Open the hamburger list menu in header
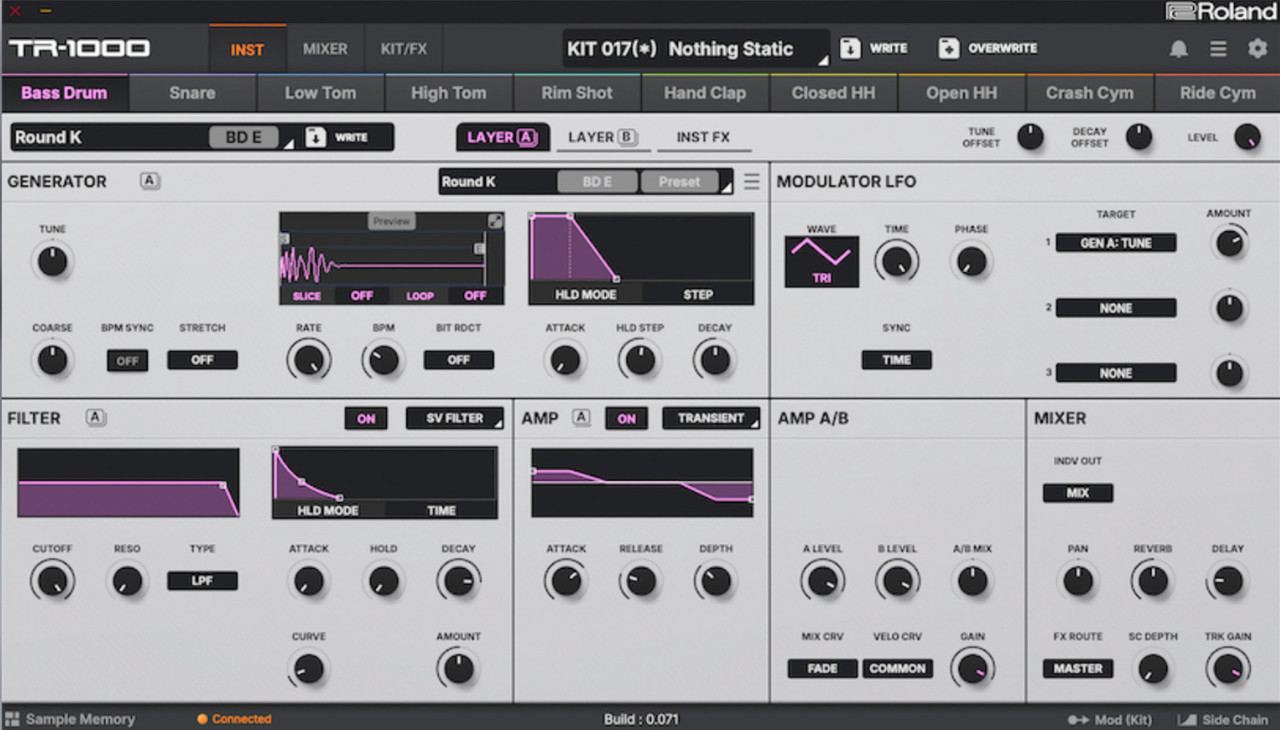This screenshot has height=730, width=1280. pos(1218,49)
